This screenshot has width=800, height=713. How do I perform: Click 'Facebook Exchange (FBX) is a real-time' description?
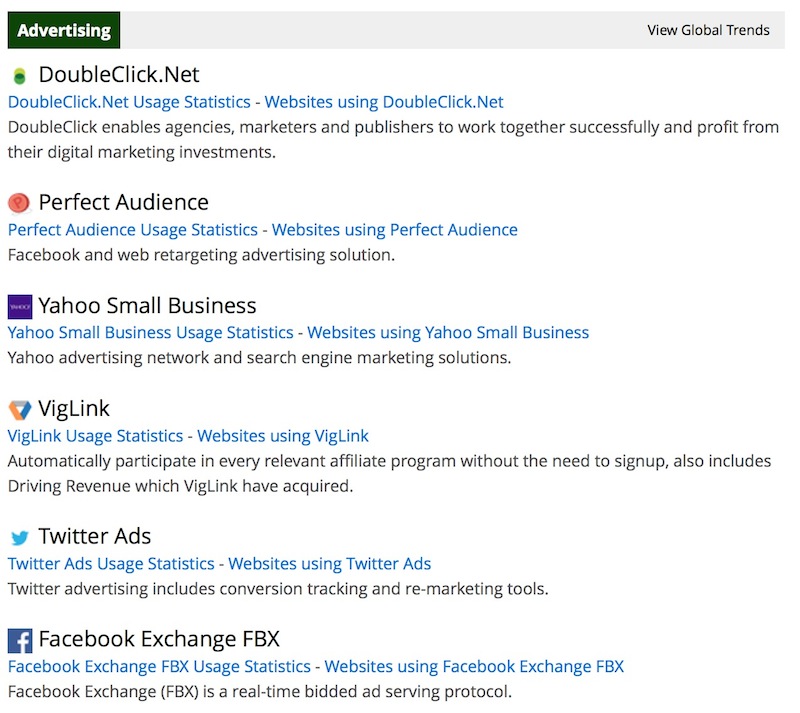coord(260,692)
